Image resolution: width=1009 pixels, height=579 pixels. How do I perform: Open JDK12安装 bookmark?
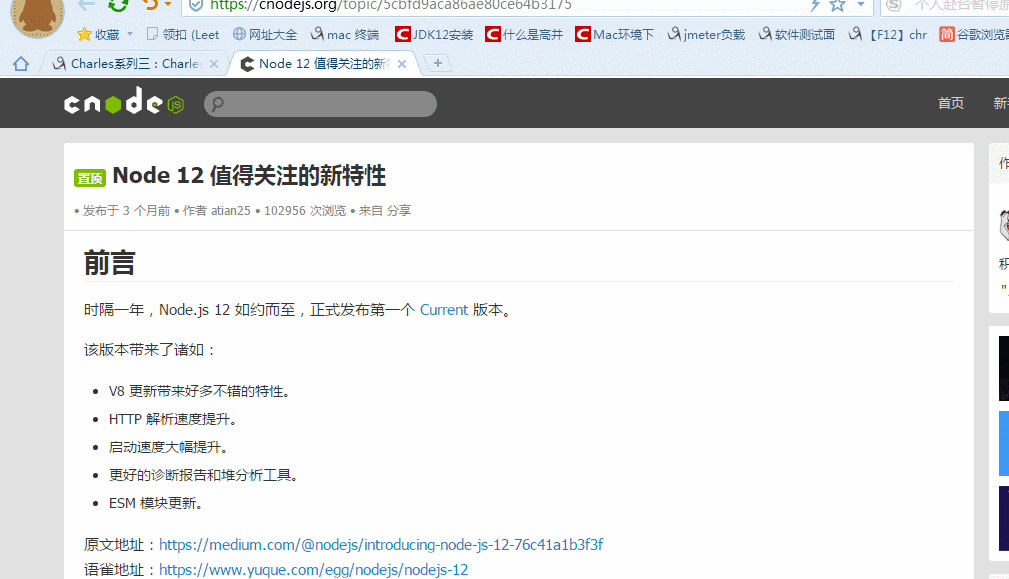pos(434,35)
